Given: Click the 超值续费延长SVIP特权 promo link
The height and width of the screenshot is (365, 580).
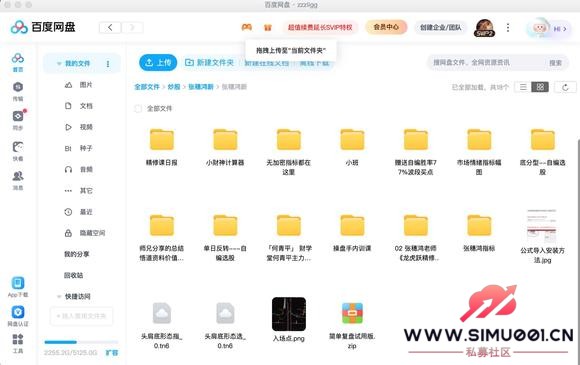Looking at the screenshot, I should tap(320, 27).
